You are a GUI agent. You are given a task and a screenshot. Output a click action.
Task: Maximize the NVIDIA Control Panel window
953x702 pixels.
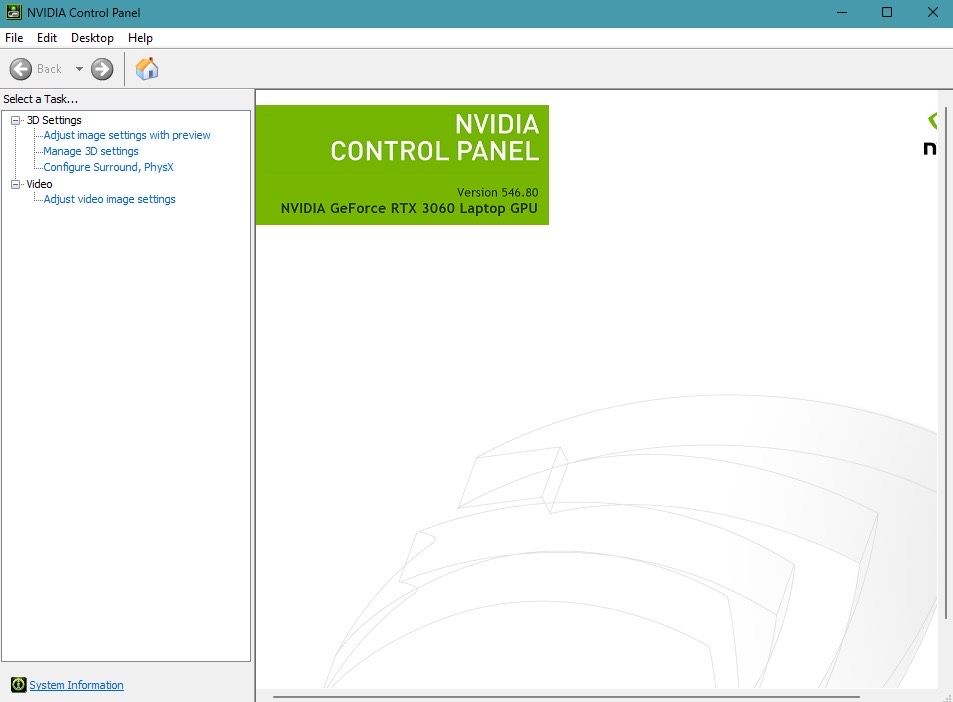click(x=887, y=13)
